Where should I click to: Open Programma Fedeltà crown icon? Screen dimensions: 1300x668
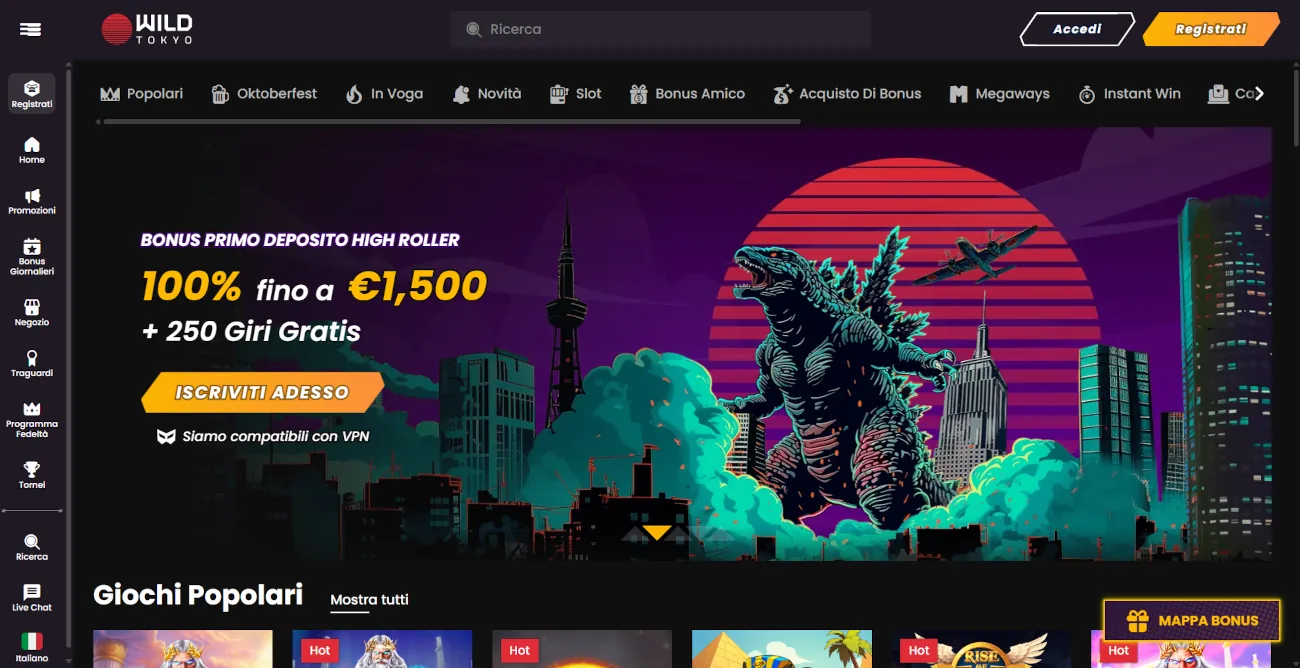(32, 409)
